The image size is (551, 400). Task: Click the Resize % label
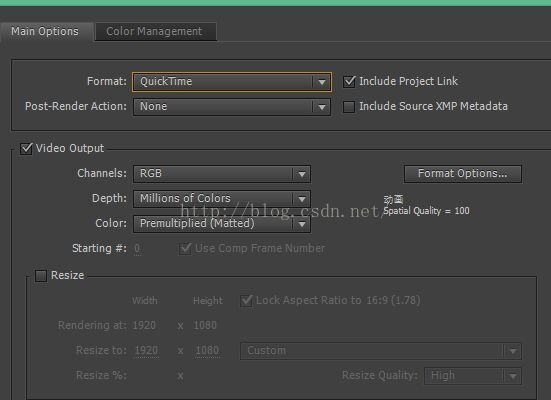coord(101,376)
